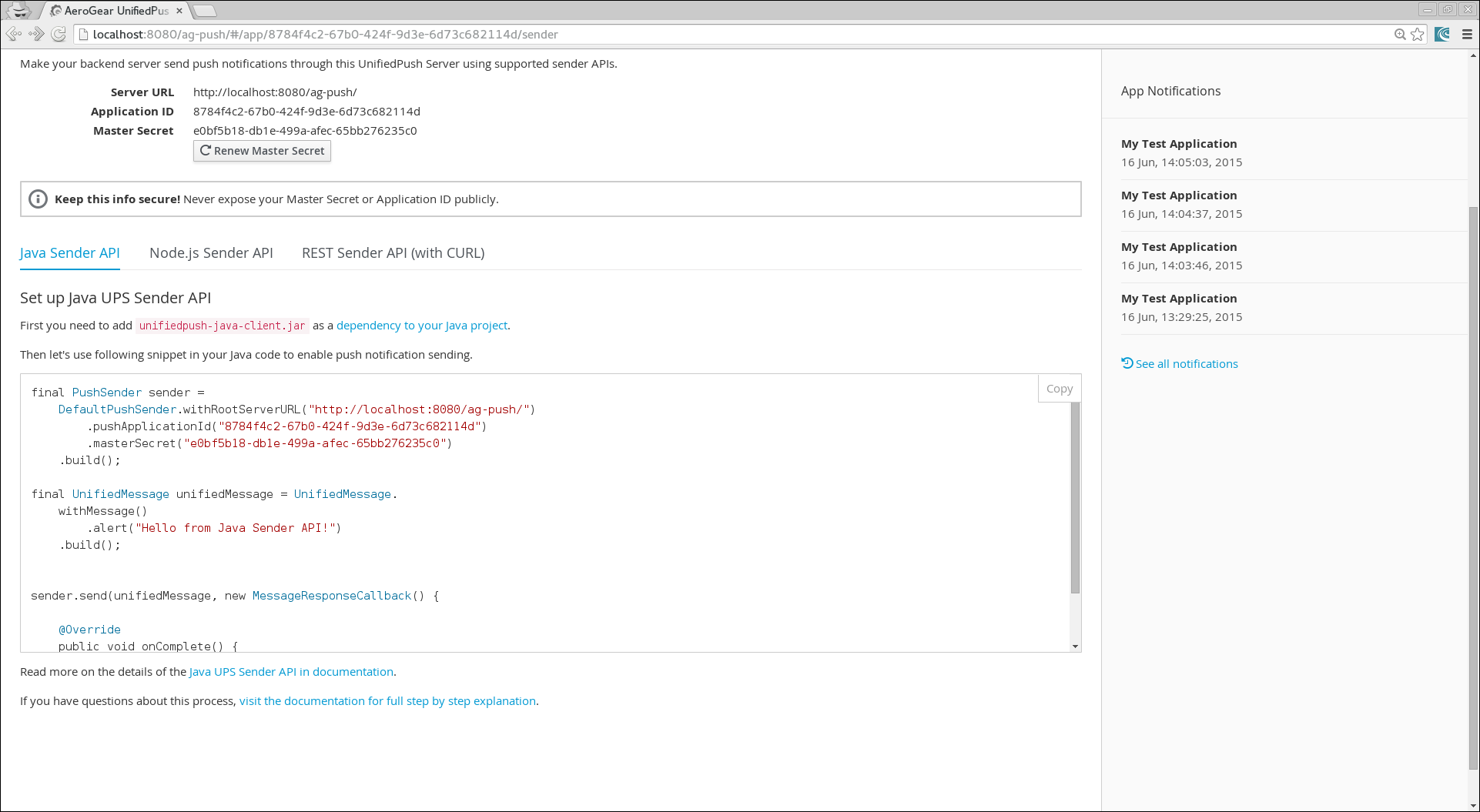
Task: Open the browser hamburger menu
Action: (x=1467, y=35)
